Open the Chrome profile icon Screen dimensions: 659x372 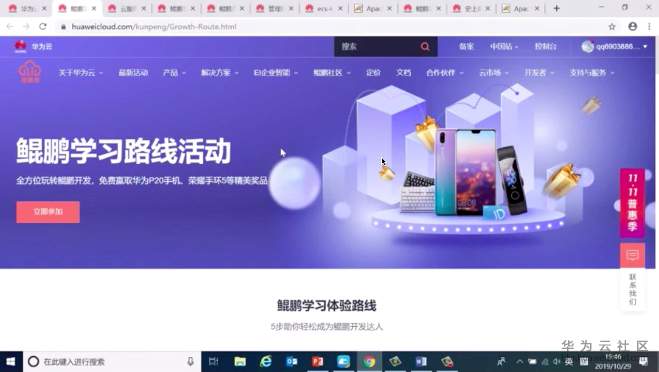[x=633, y=26]
